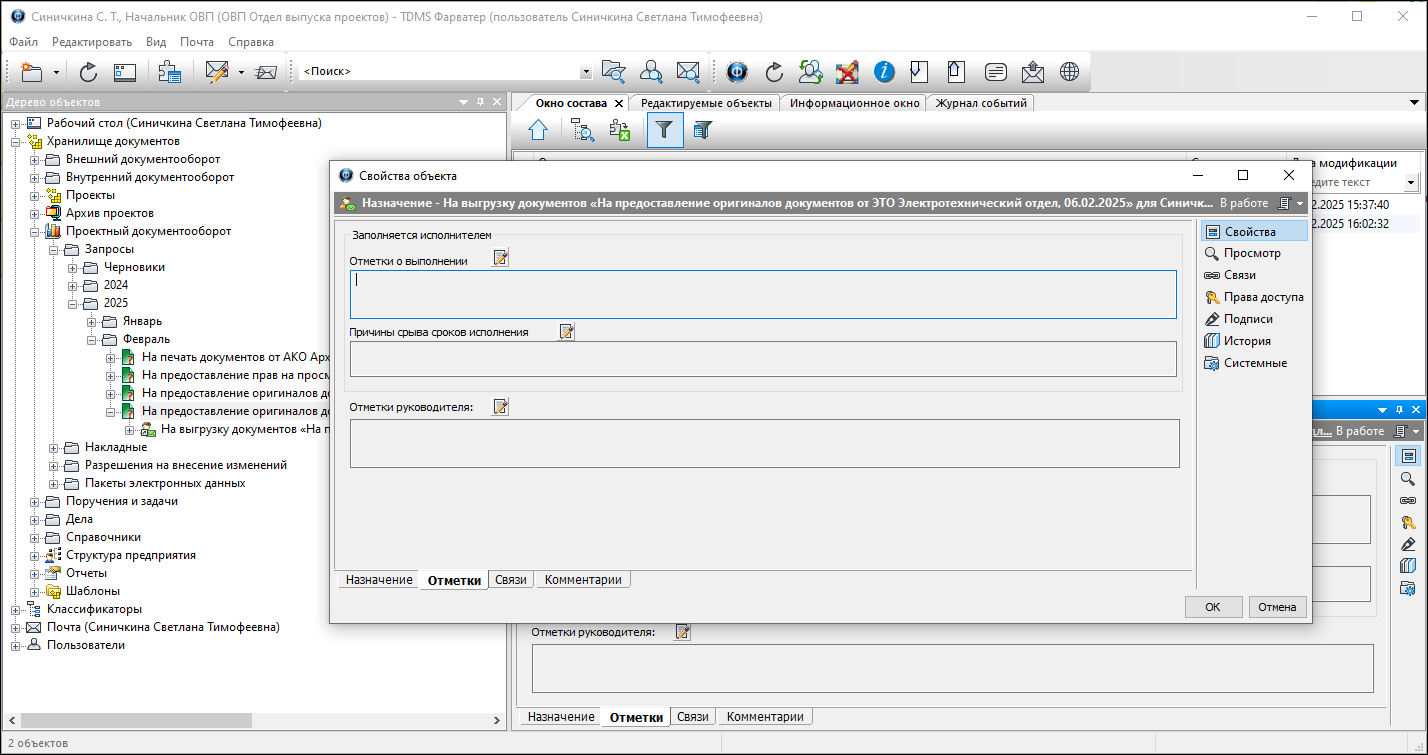Select Поручения и задачи in the tree
The height and width of the screenshot is (755, 1428).
pyautogui.click(x=122, y=501)
